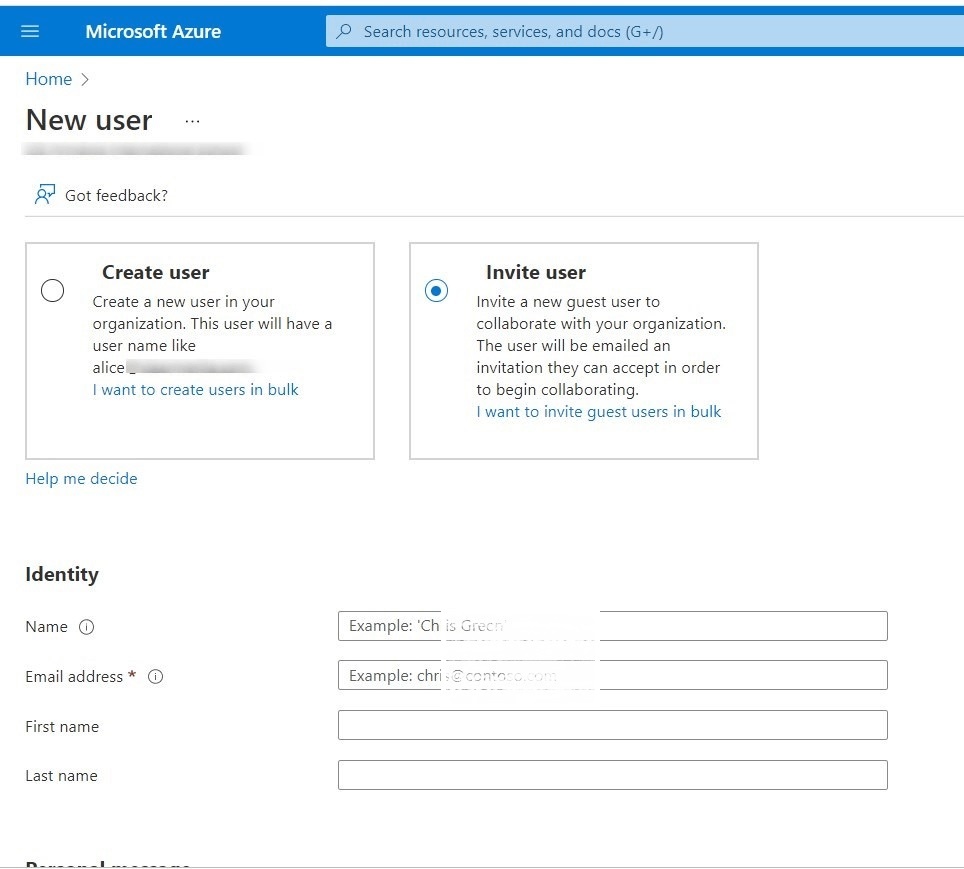Screen dimensions: 964x869
Task: Click the Invite user card heading
Action: pyautogui.click(x=535, y=272)
